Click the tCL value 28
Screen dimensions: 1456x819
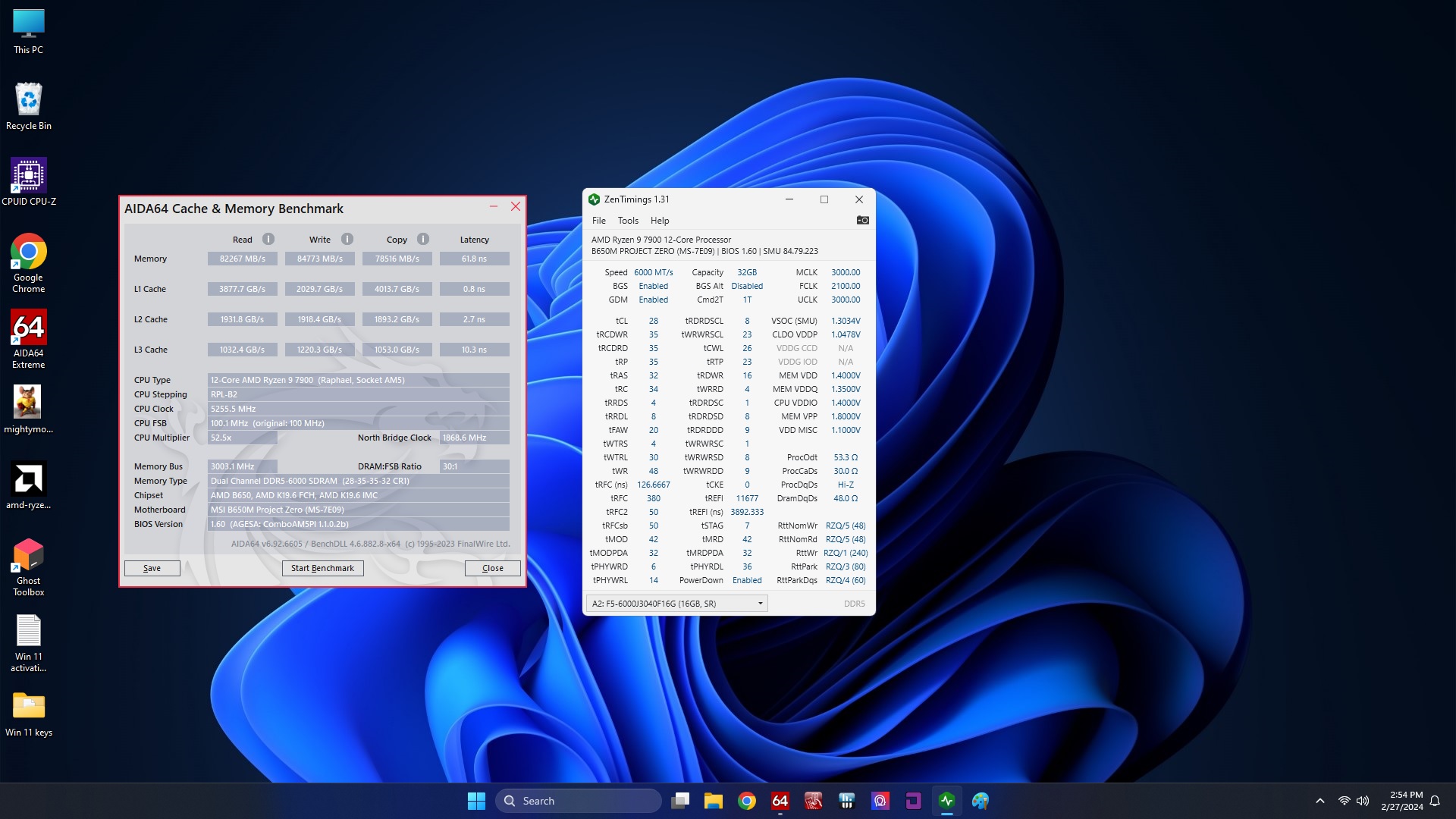tap(654, 321)
